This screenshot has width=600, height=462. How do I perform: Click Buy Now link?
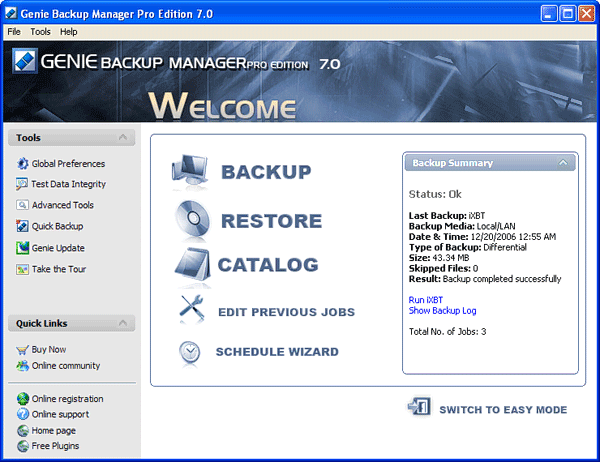(49, 349)
